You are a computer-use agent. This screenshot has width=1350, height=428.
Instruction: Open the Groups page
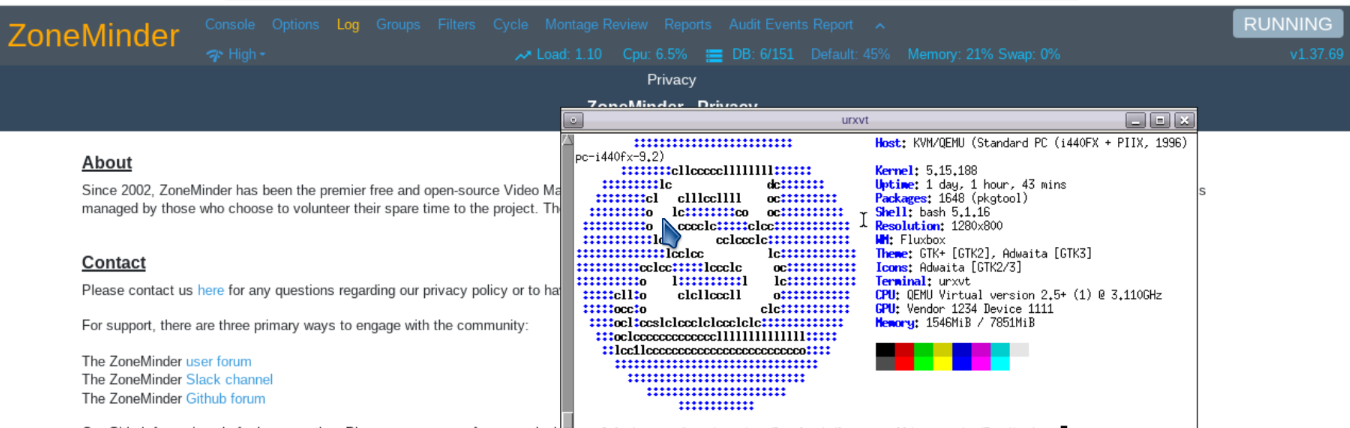coord(398,24)
